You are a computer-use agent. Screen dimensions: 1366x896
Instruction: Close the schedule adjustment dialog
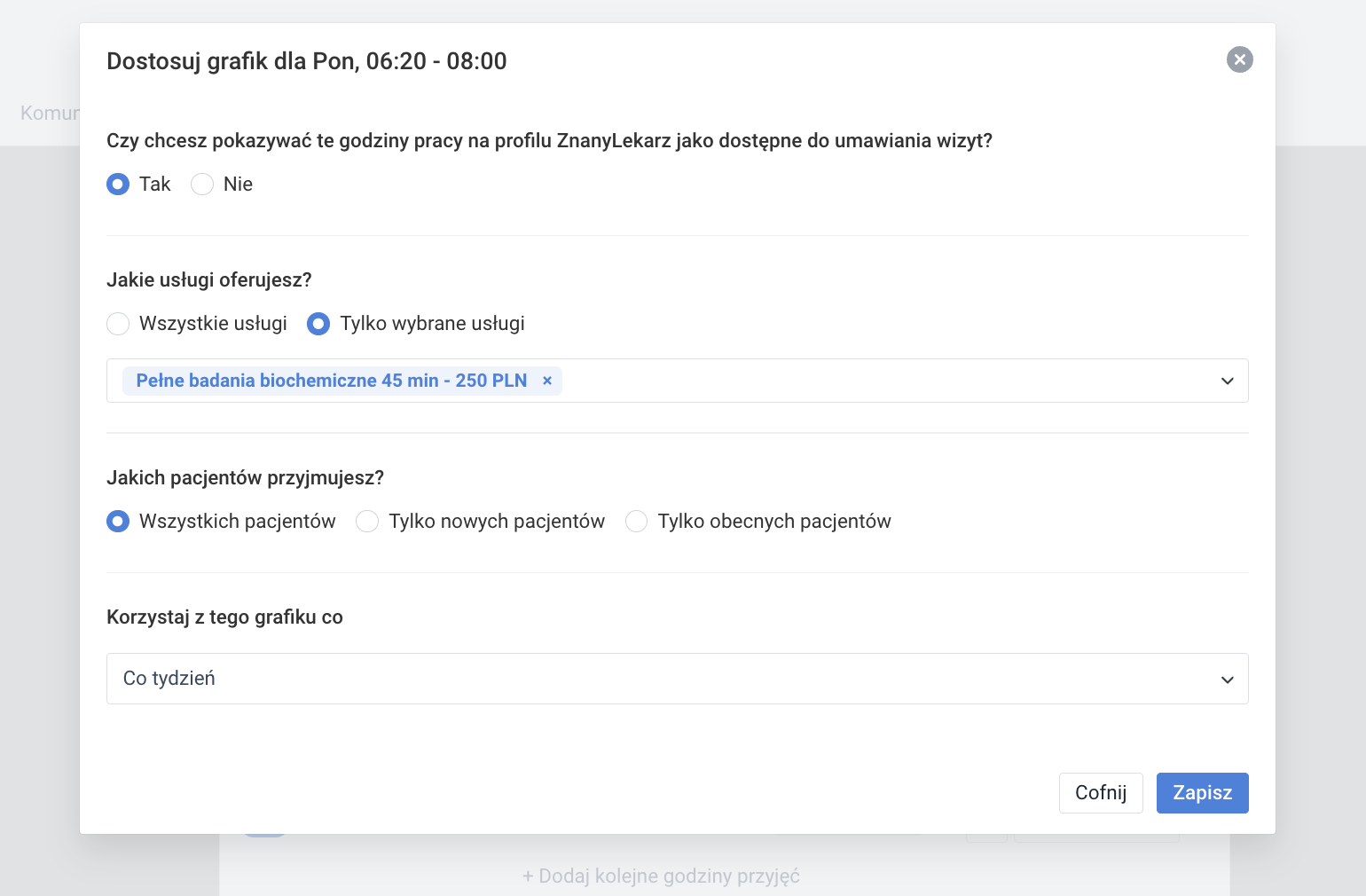click(x=1239, y=60)
